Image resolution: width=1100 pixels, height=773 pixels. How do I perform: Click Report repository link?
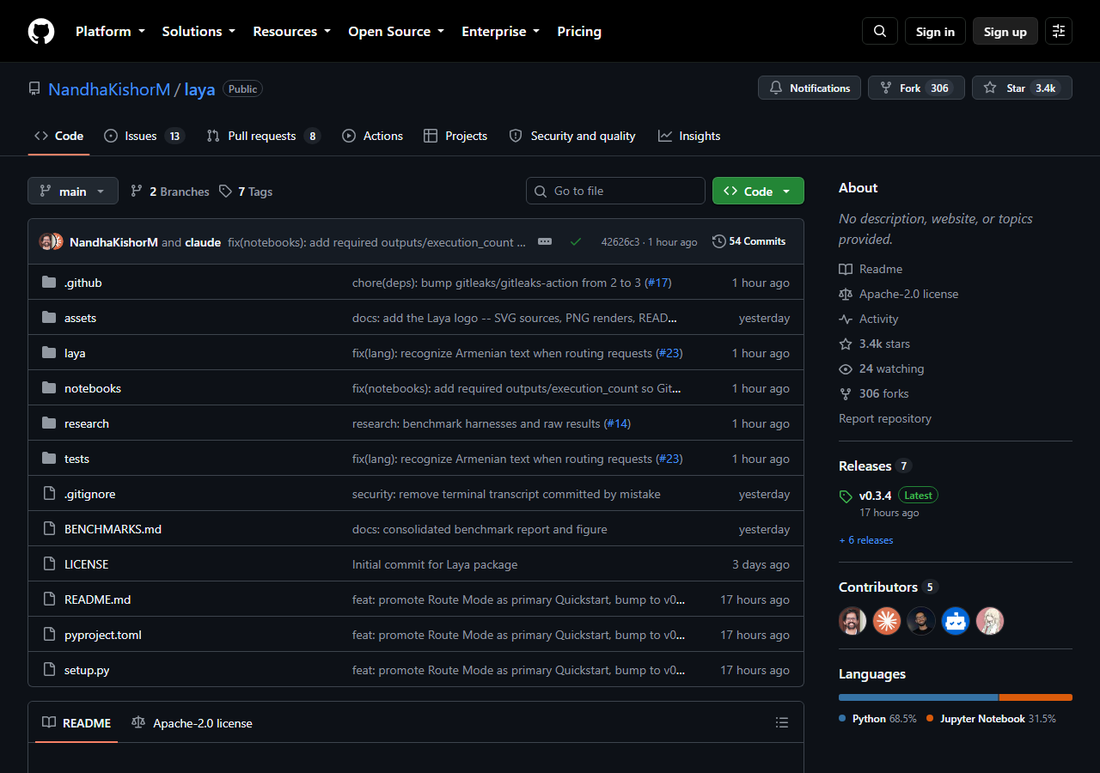[x=885, y=418]
